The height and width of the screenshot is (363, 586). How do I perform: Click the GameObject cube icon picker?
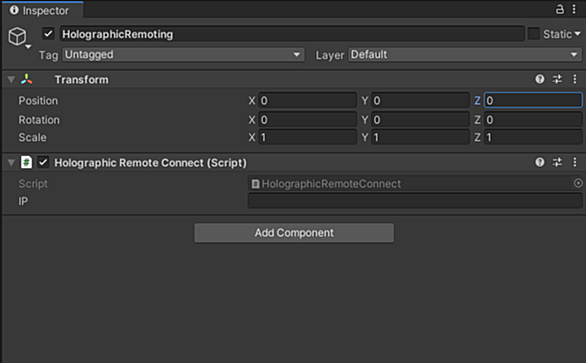click(18, 37)
